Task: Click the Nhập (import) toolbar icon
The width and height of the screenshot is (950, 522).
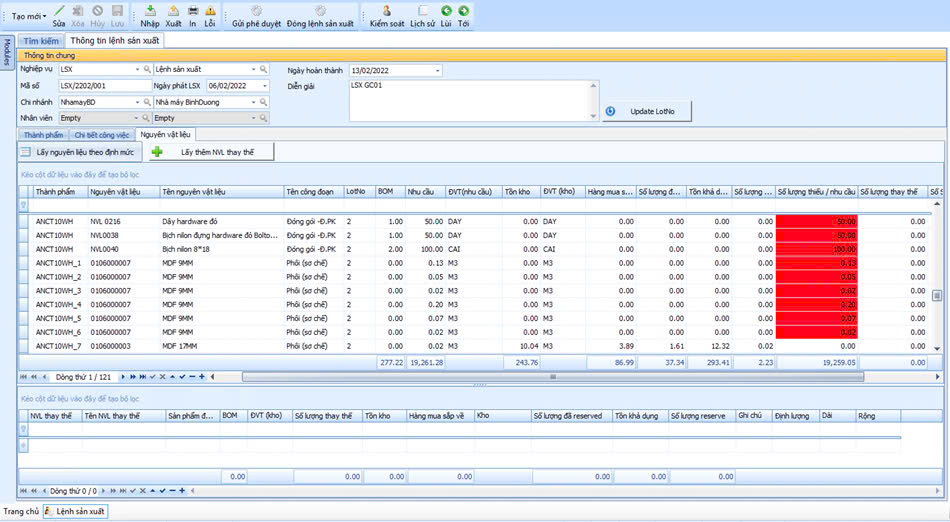Action: [x=150, y=11]
